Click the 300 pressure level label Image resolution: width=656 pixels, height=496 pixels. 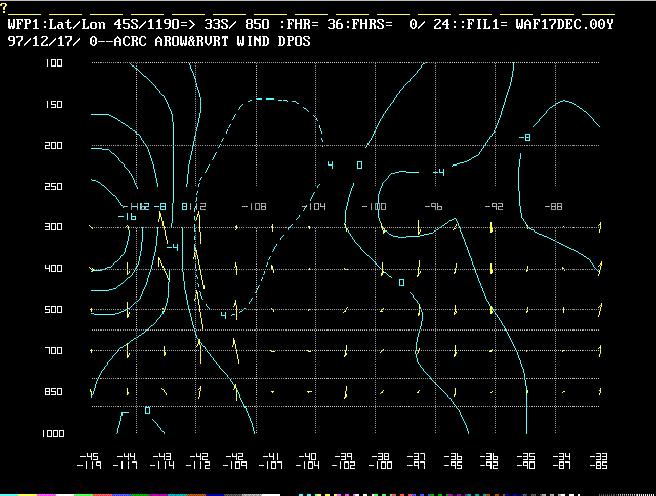point(54,226)
